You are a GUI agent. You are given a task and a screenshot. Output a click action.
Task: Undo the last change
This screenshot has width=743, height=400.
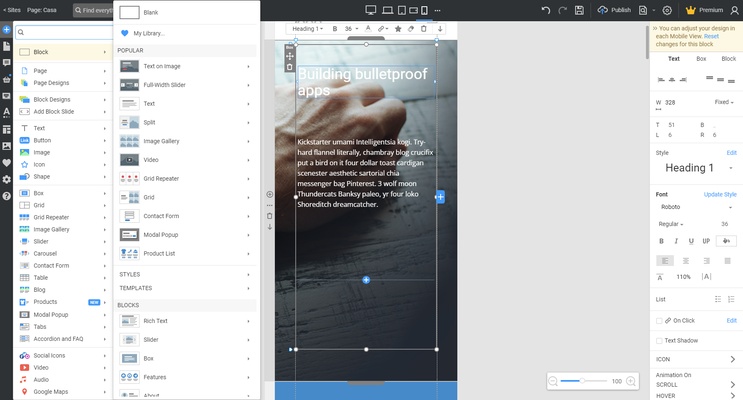coord(546,10)
